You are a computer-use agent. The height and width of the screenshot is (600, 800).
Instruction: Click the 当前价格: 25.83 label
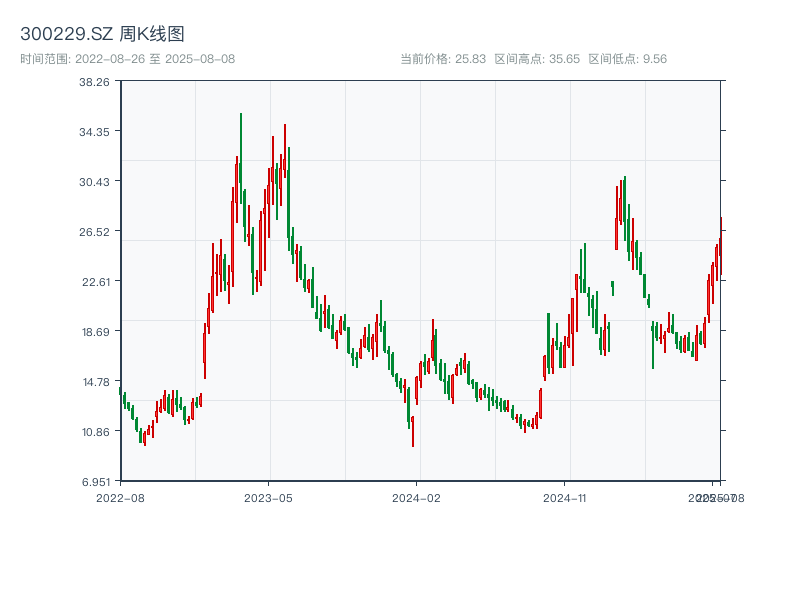tap(443, 59)
